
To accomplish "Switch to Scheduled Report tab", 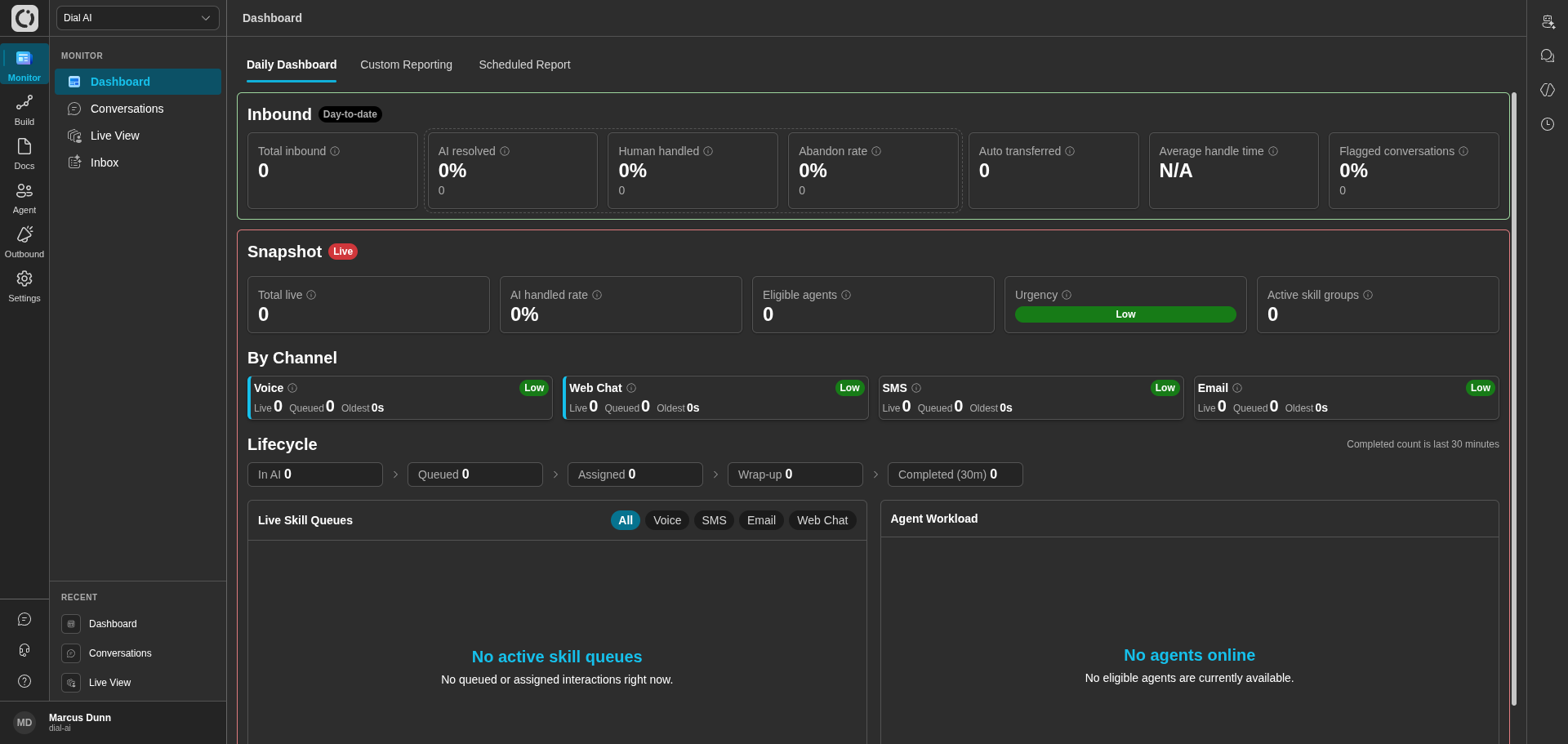I will click(524, 65).
